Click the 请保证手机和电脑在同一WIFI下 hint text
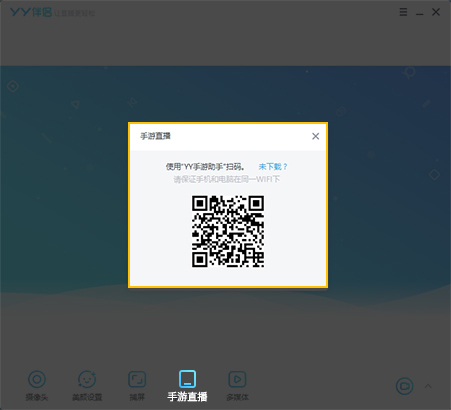 click(x=227, y=179)
